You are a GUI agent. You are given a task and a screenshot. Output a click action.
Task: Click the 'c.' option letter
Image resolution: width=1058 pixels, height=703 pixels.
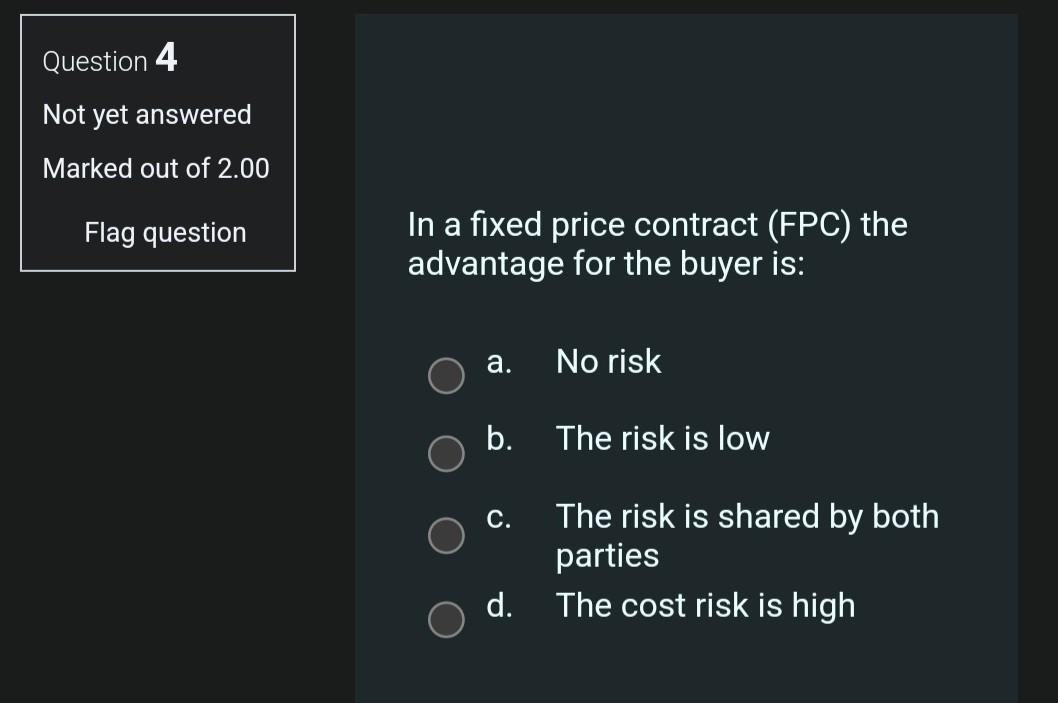(x=498, y=517)
